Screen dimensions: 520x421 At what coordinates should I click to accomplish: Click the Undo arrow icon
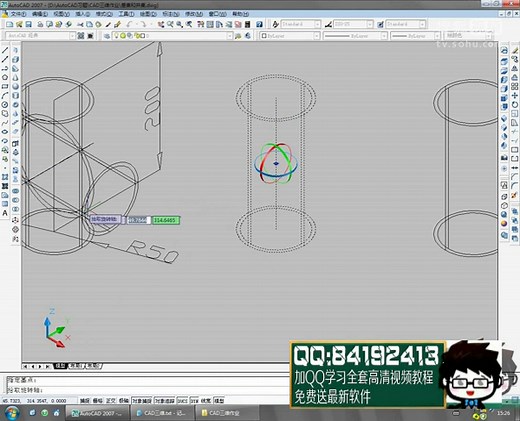click(x=129, y=24)
